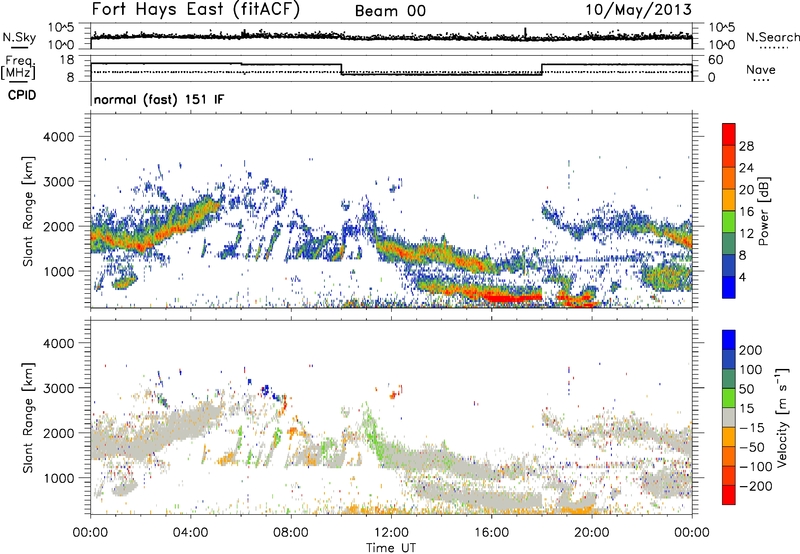Click the '20:00' time axis label
Viewport: 800px width, 554px height.
591,533
